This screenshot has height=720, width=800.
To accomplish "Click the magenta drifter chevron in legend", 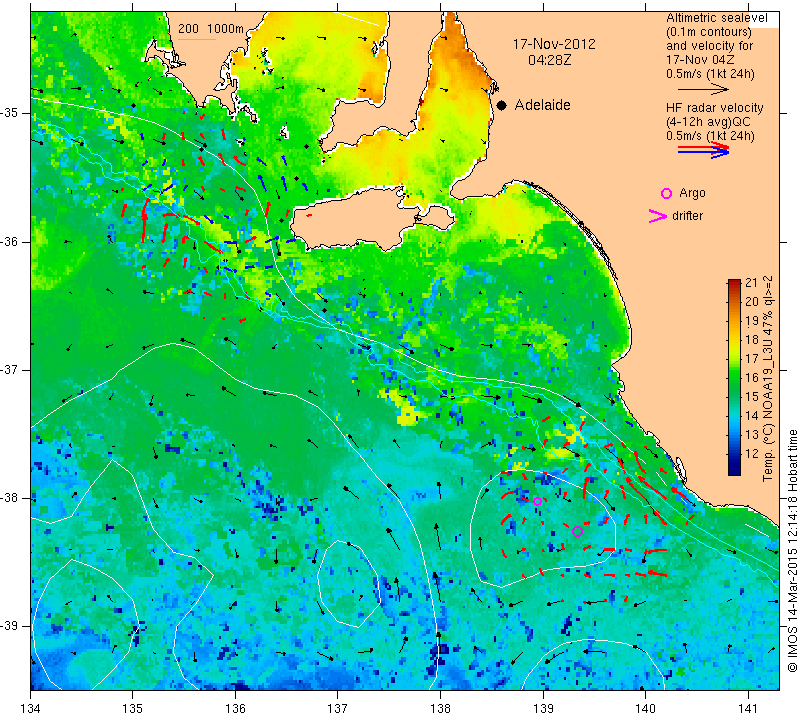I will point(657,216).
